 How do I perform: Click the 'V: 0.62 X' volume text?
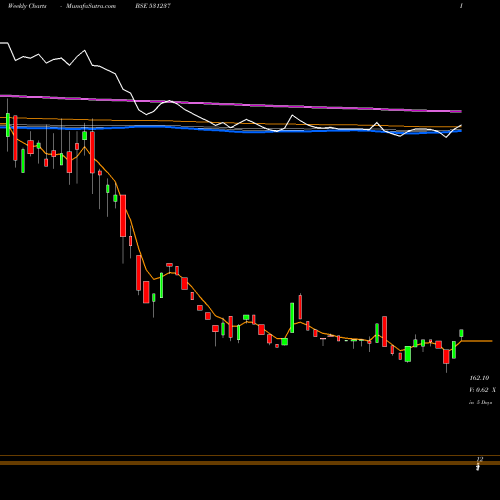tap(482, 390)
